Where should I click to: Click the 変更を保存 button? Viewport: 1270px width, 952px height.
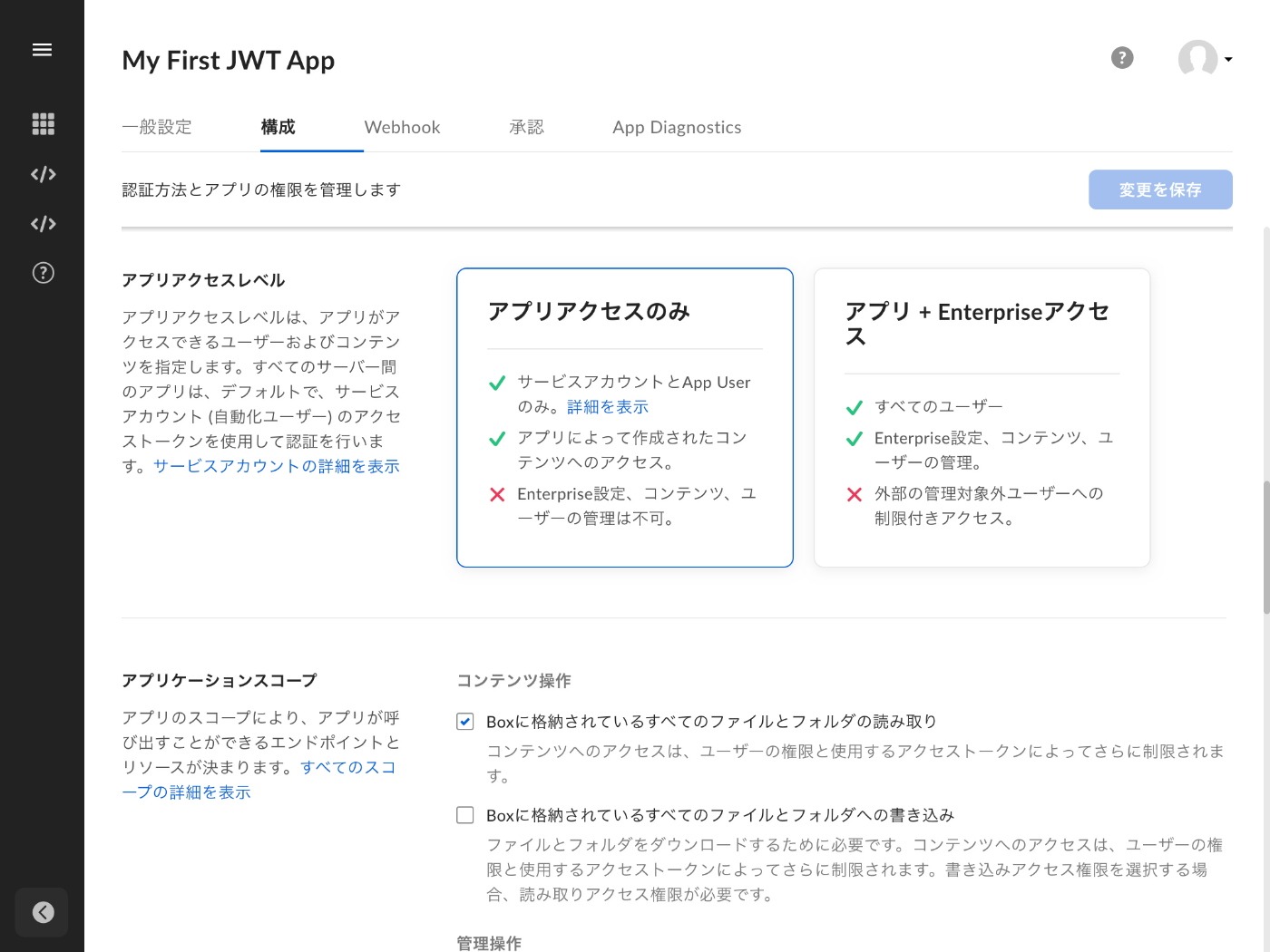click(1160, 189)
